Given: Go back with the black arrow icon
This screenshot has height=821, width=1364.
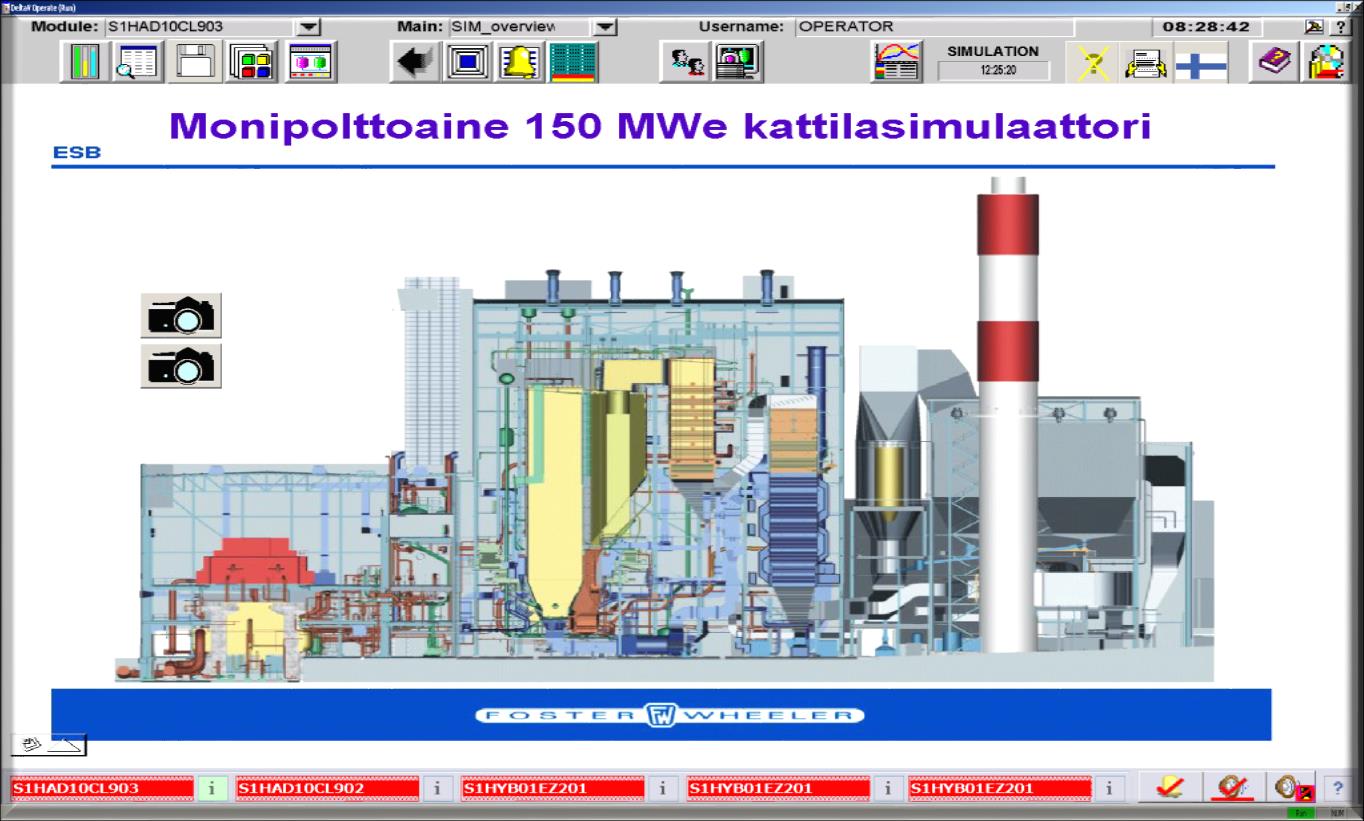Looking at the screenshot, I should [414, 62].
